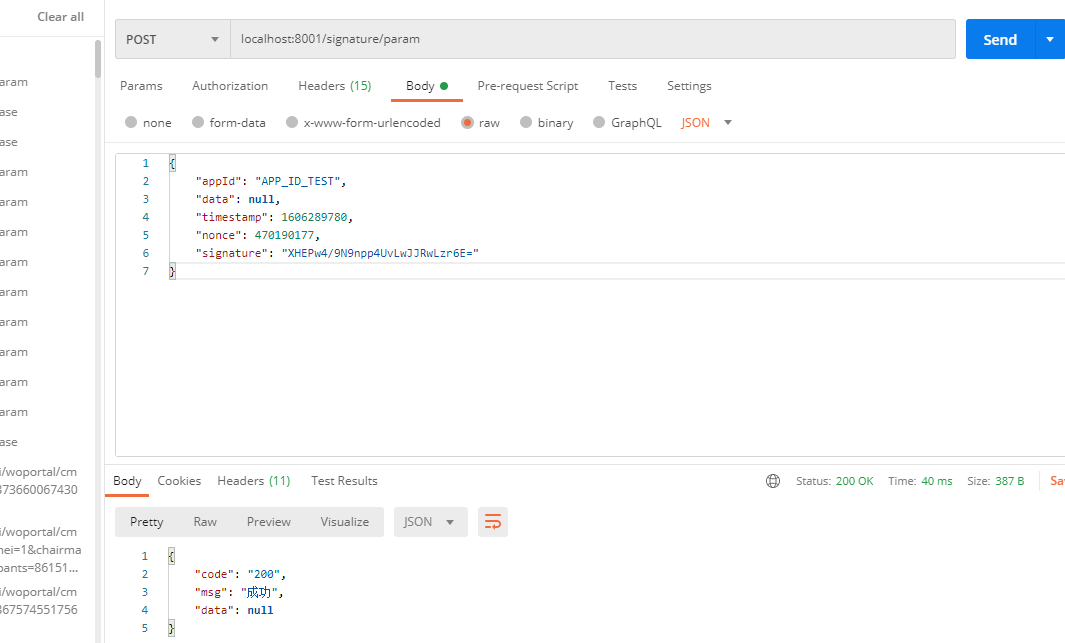The image size is (1065, 643).
Task: Open the Pre-request Script tab
Action: 528,86
